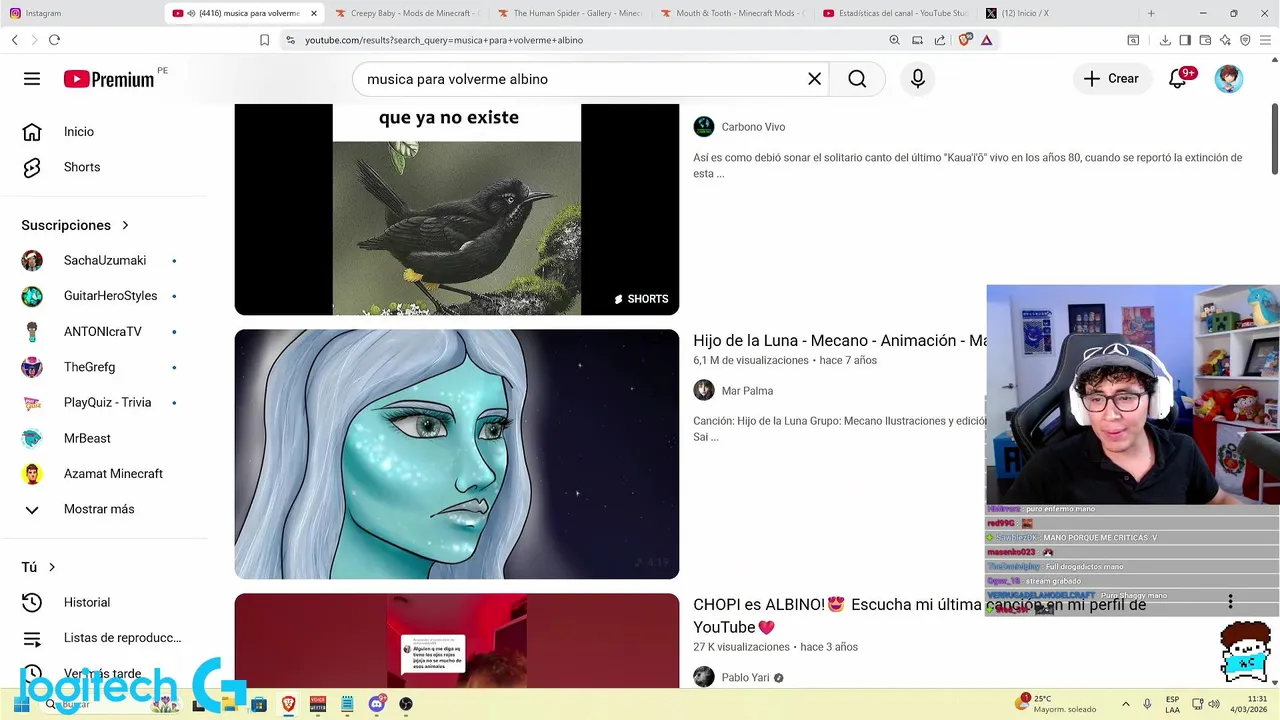This screenshot has width=1280, height=720.
Task: Click the page vertical scrollbar thumb
Action: click(x=1274, y=138)
